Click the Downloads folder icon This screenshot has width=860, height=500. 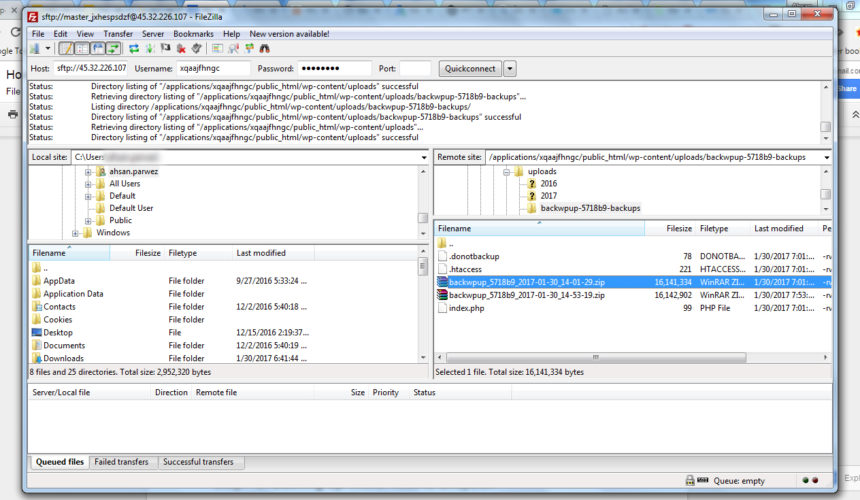37,359
